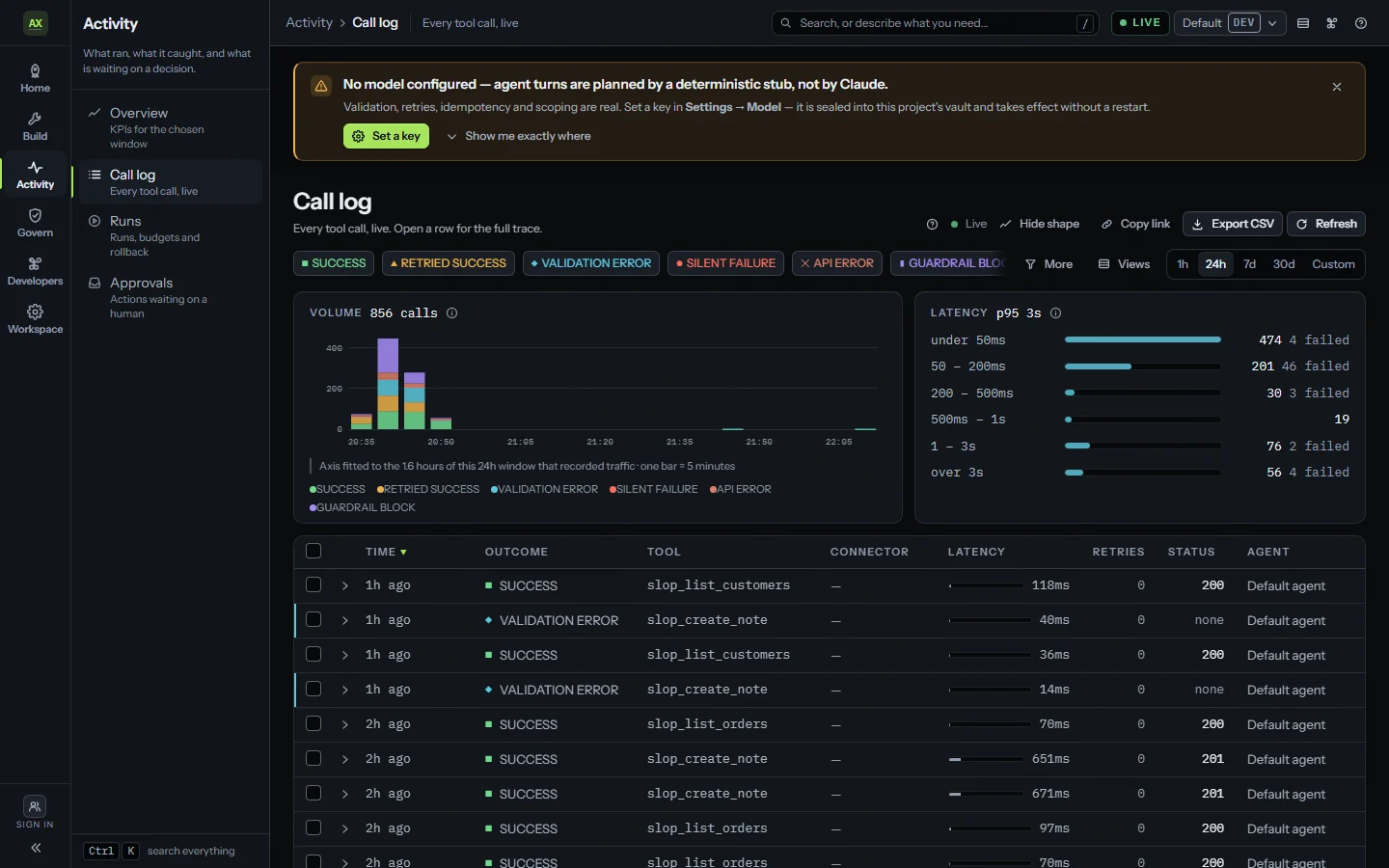Filter by API ERROR outcome
This screenshot has width=1389, height=868.
(x=837, y=263)
